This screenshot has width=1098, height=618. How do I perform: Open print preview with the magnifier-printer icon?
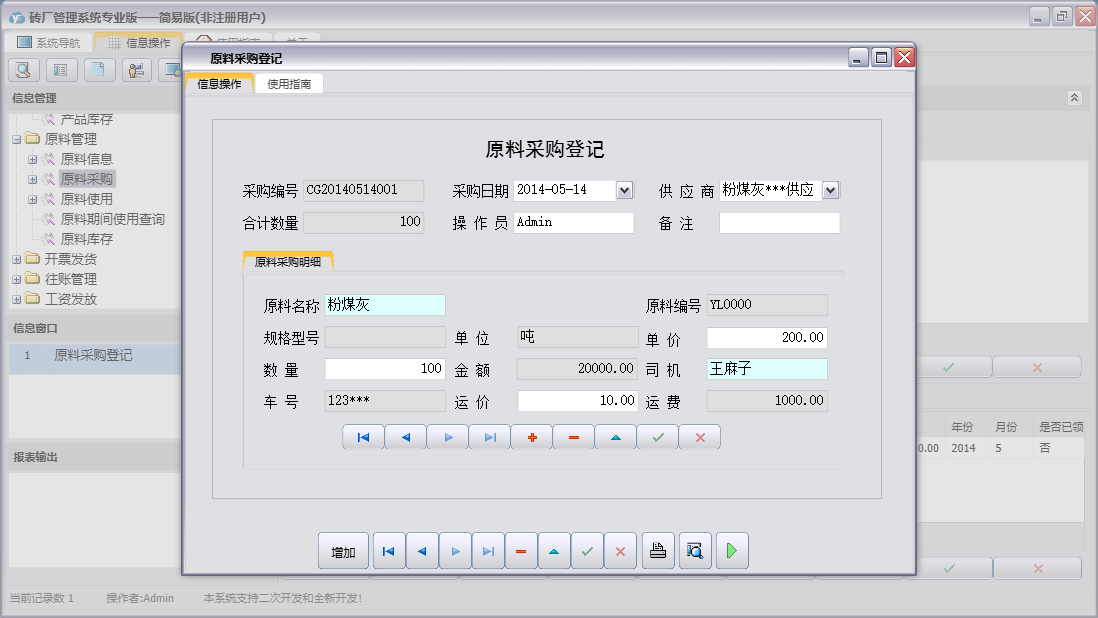[695, 551]
